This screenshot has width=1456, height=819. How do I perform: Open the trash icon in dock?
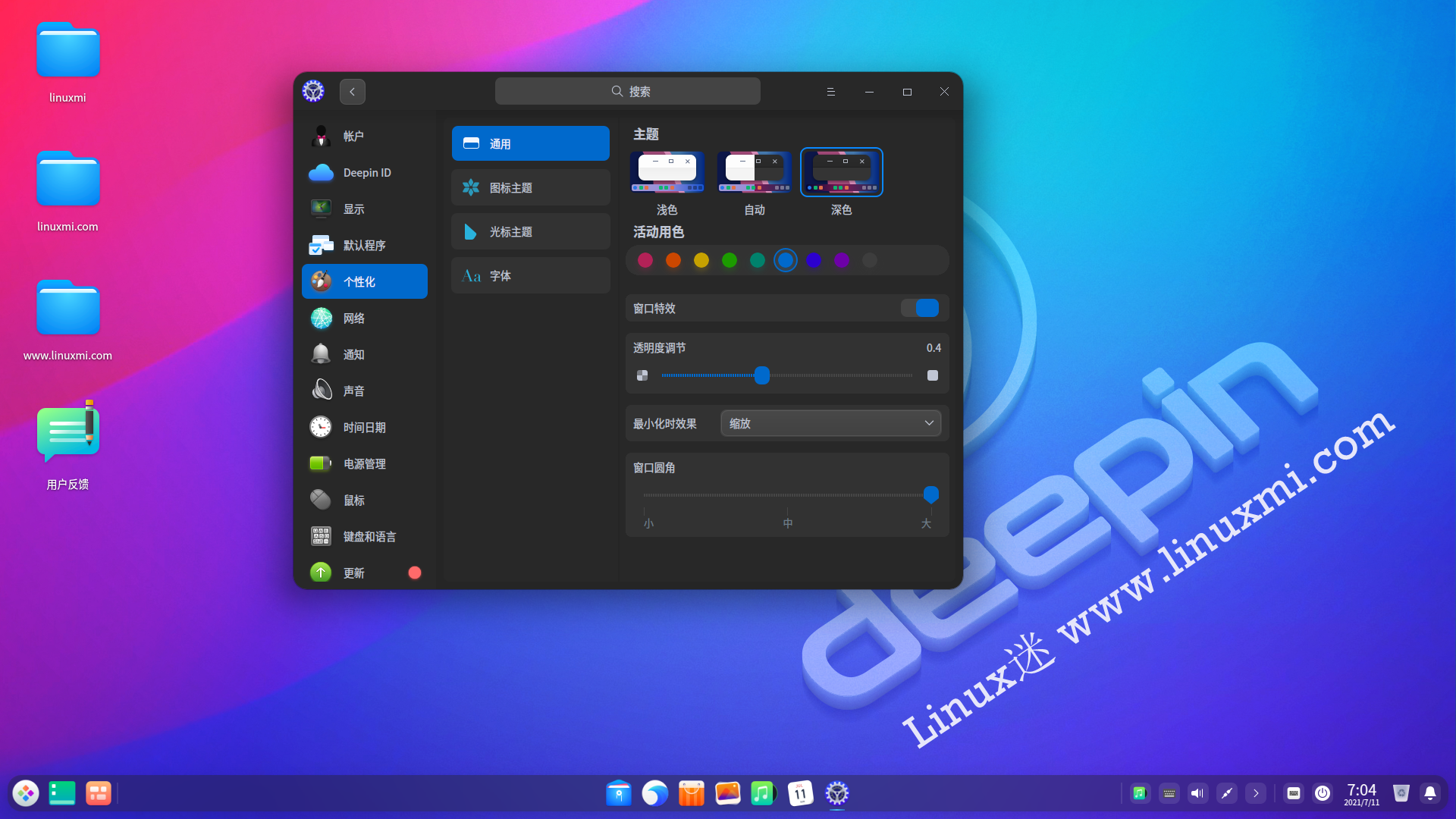[x=1401, y=793]
